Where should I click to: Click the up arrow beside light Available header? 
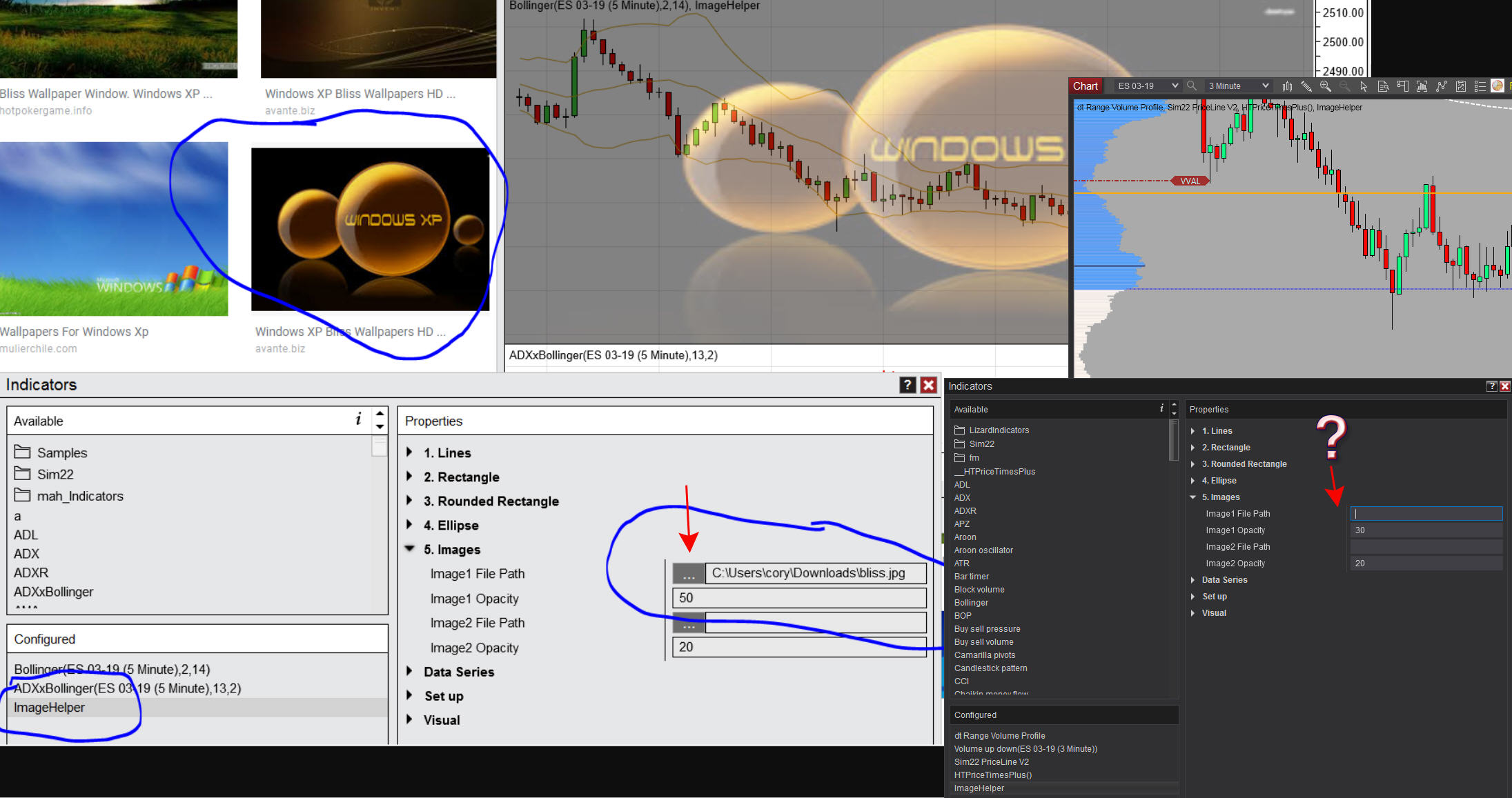[380, 413]
